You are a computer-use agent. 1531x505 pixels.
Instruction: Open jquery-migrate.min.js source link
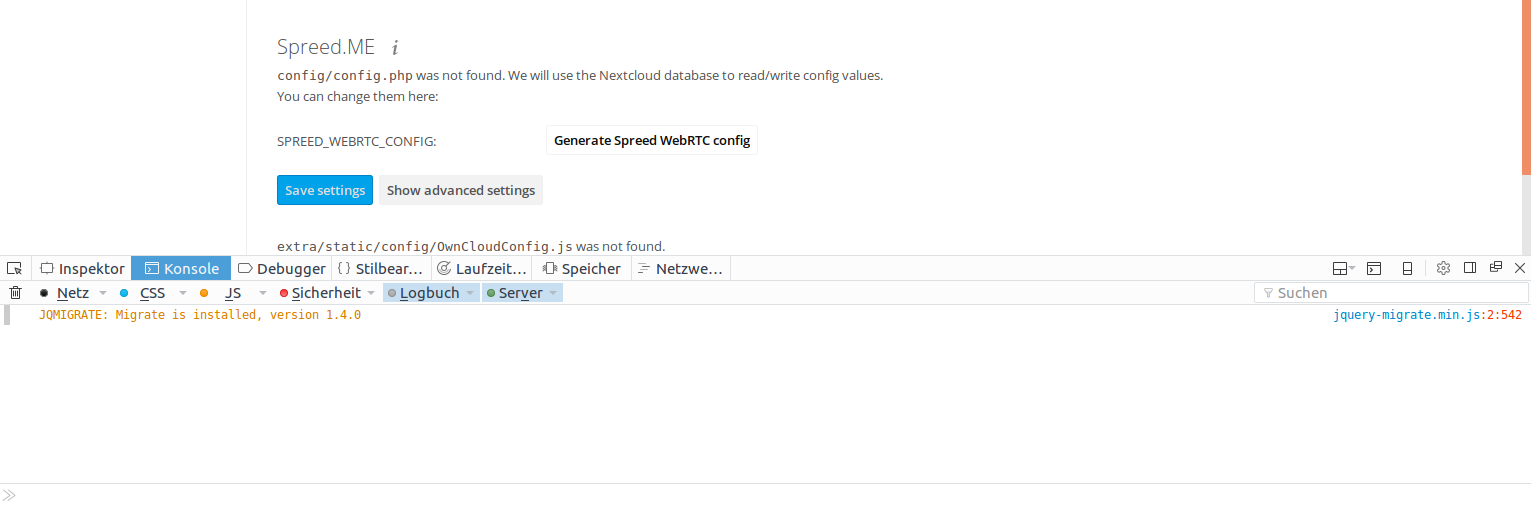coord(1427,315)
